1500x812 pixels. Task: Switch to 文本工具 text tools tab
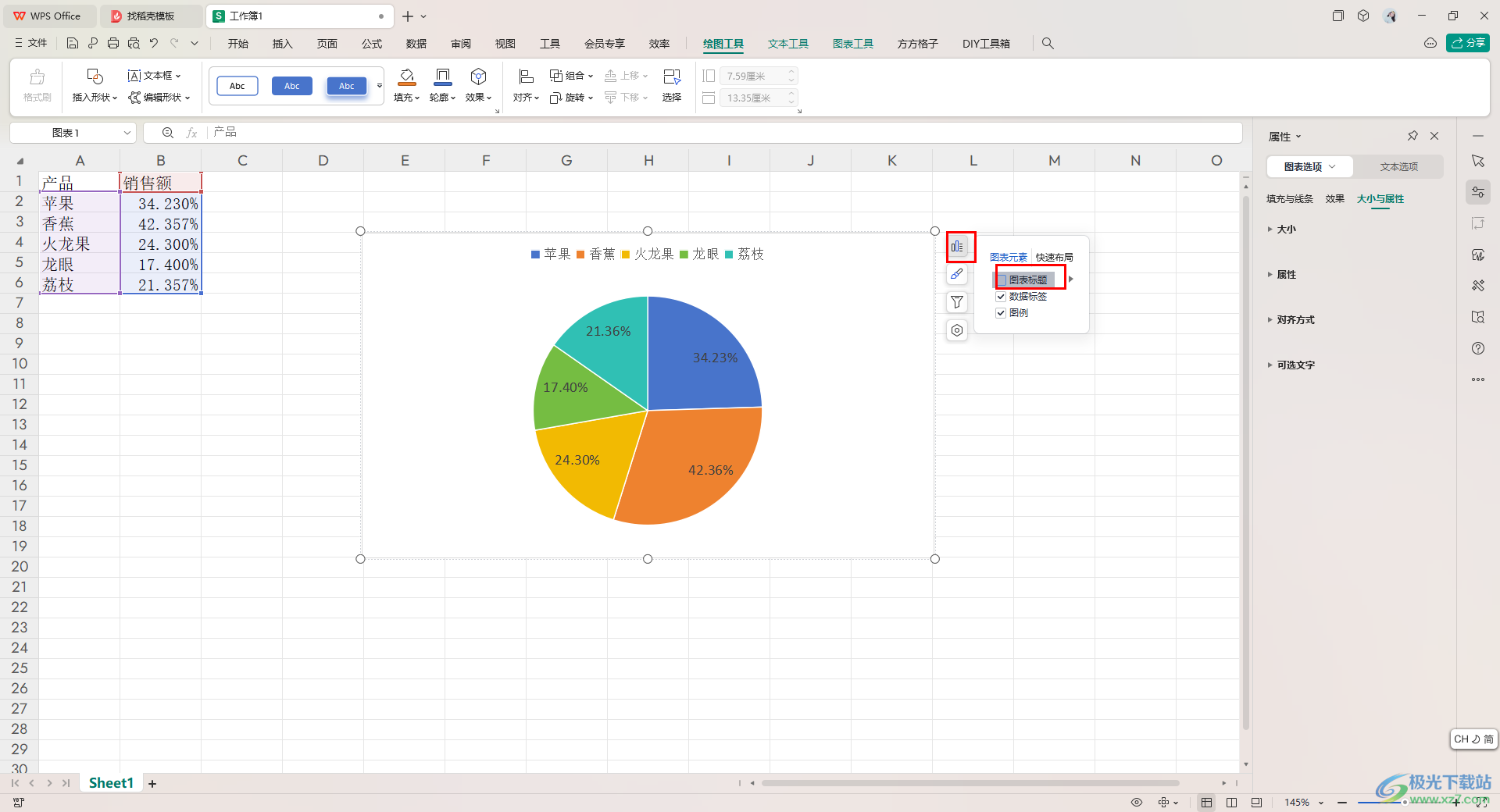pos(787,44)
